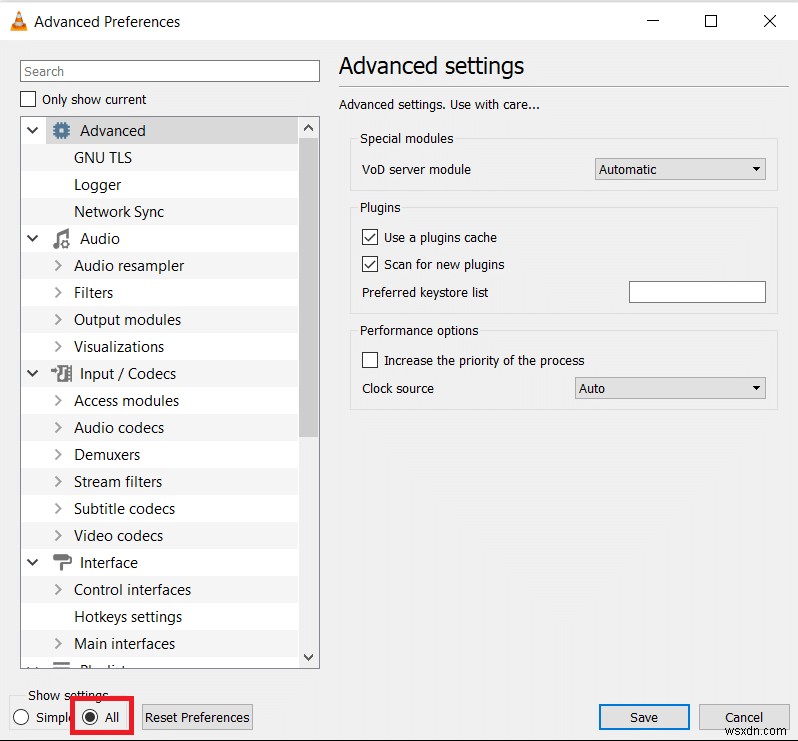Image resolution: width=798 pixels, height=741 pixels.
Task: Expand the Stream filters node
Action: [x=58, y=481]
